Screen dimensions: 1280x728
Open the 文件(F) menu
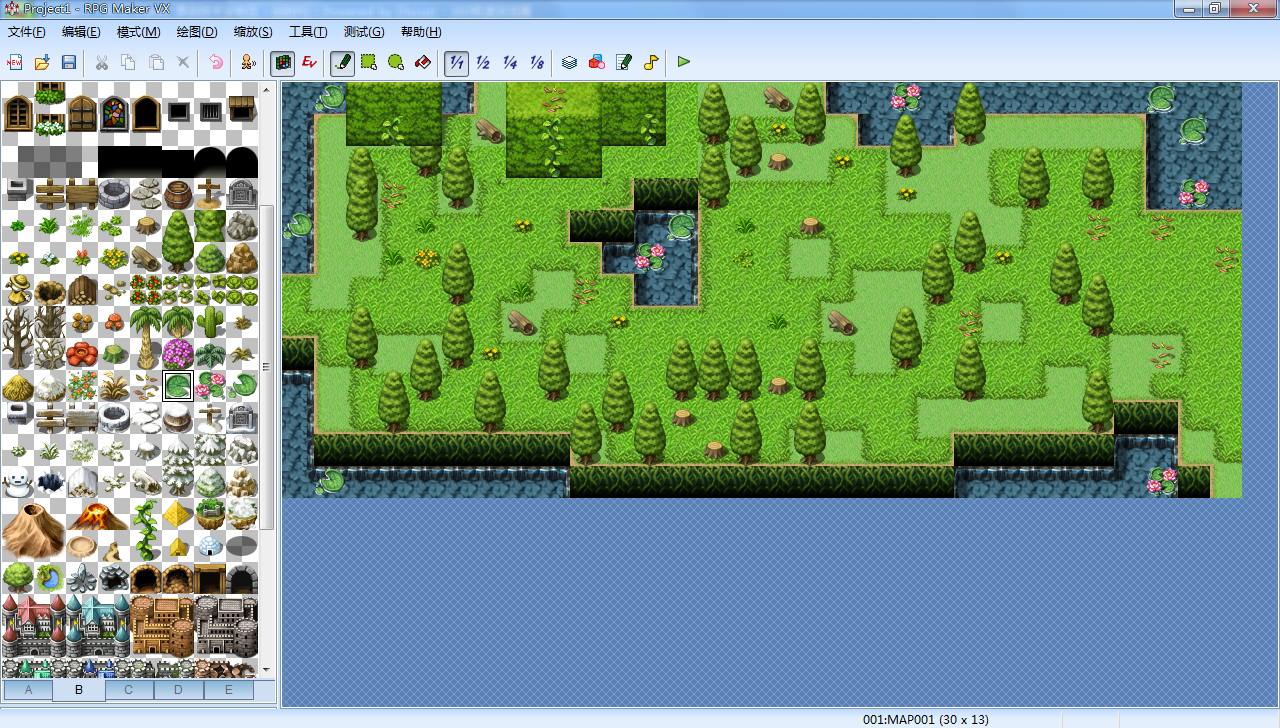pyautogui.click(x=27, y=32)
